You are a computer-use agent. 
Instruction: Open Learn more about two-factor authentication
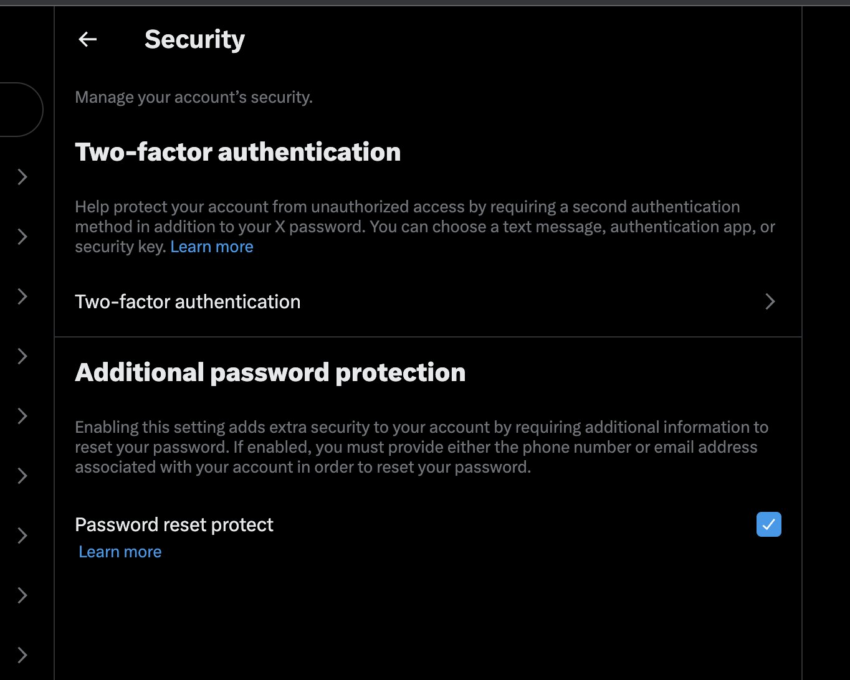[x=211, y=246]
